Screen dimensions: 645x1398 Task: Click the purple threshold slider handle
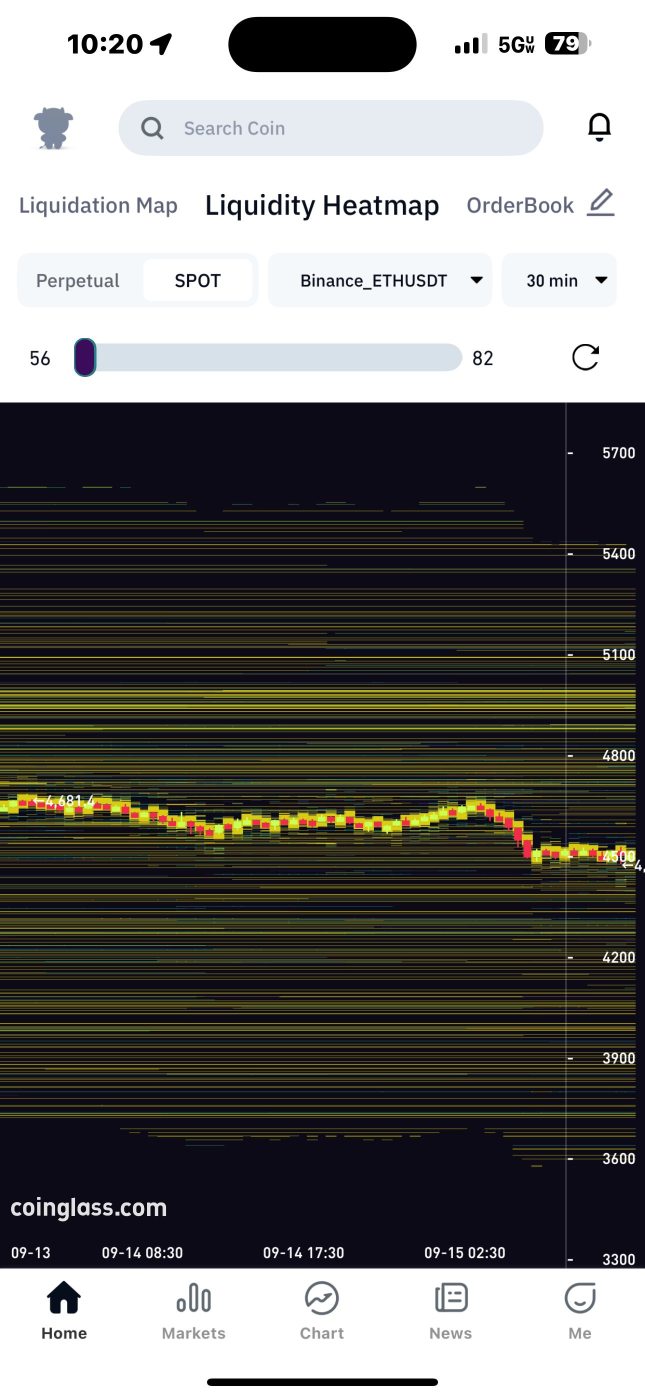(85, 358)
